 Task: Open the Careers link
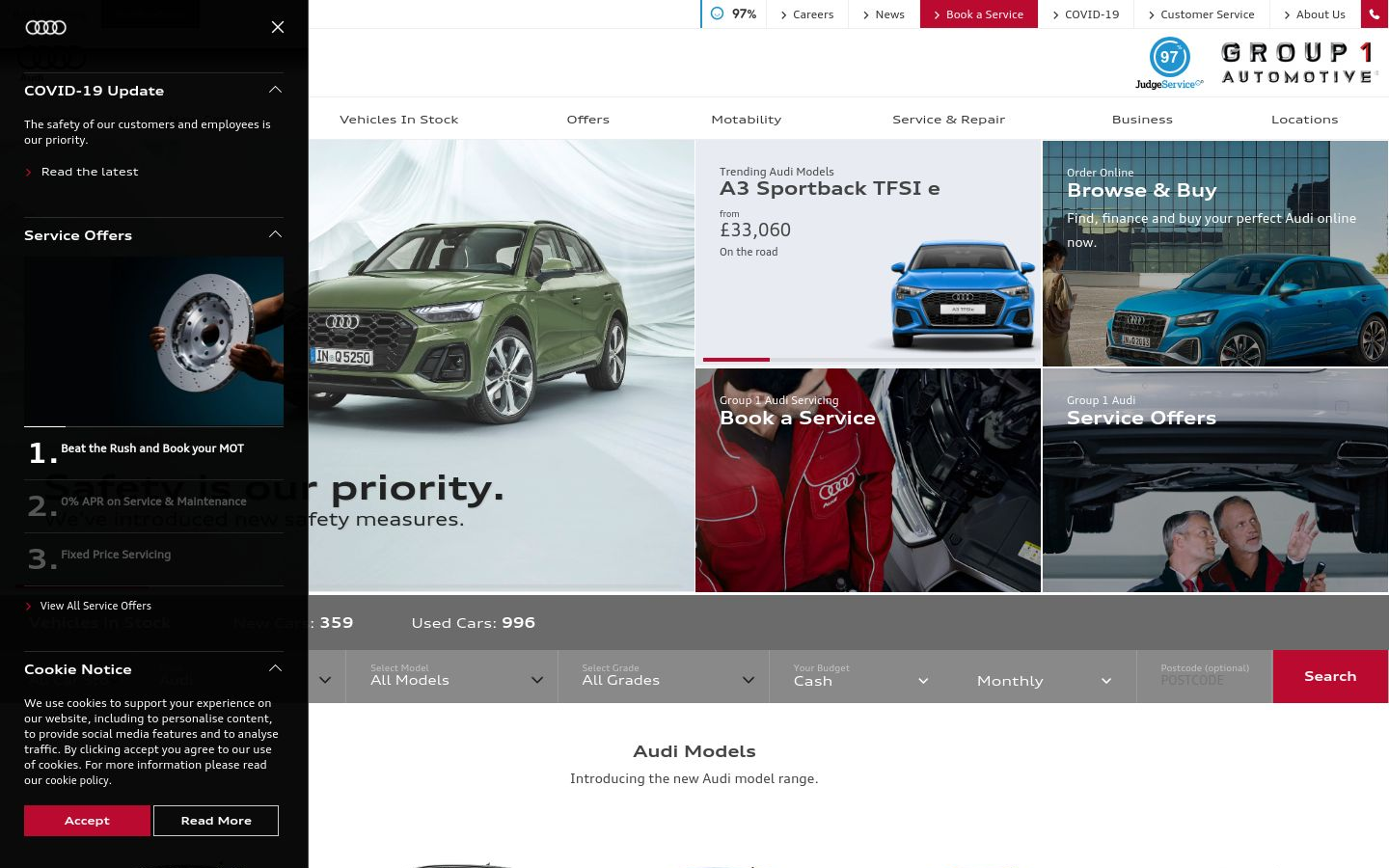click(807, 14)
